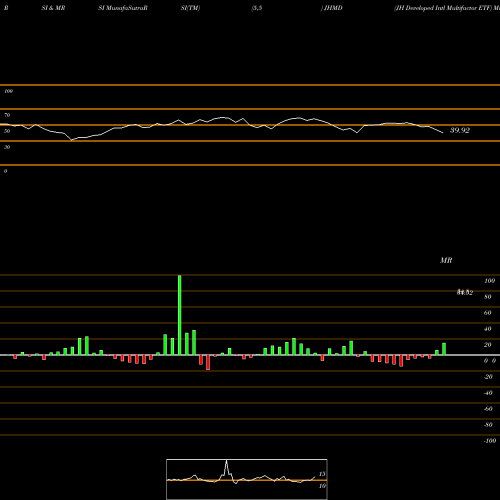Click the lowest dip of the RSI line
The image size is (500, 500).
coord(72,140)
